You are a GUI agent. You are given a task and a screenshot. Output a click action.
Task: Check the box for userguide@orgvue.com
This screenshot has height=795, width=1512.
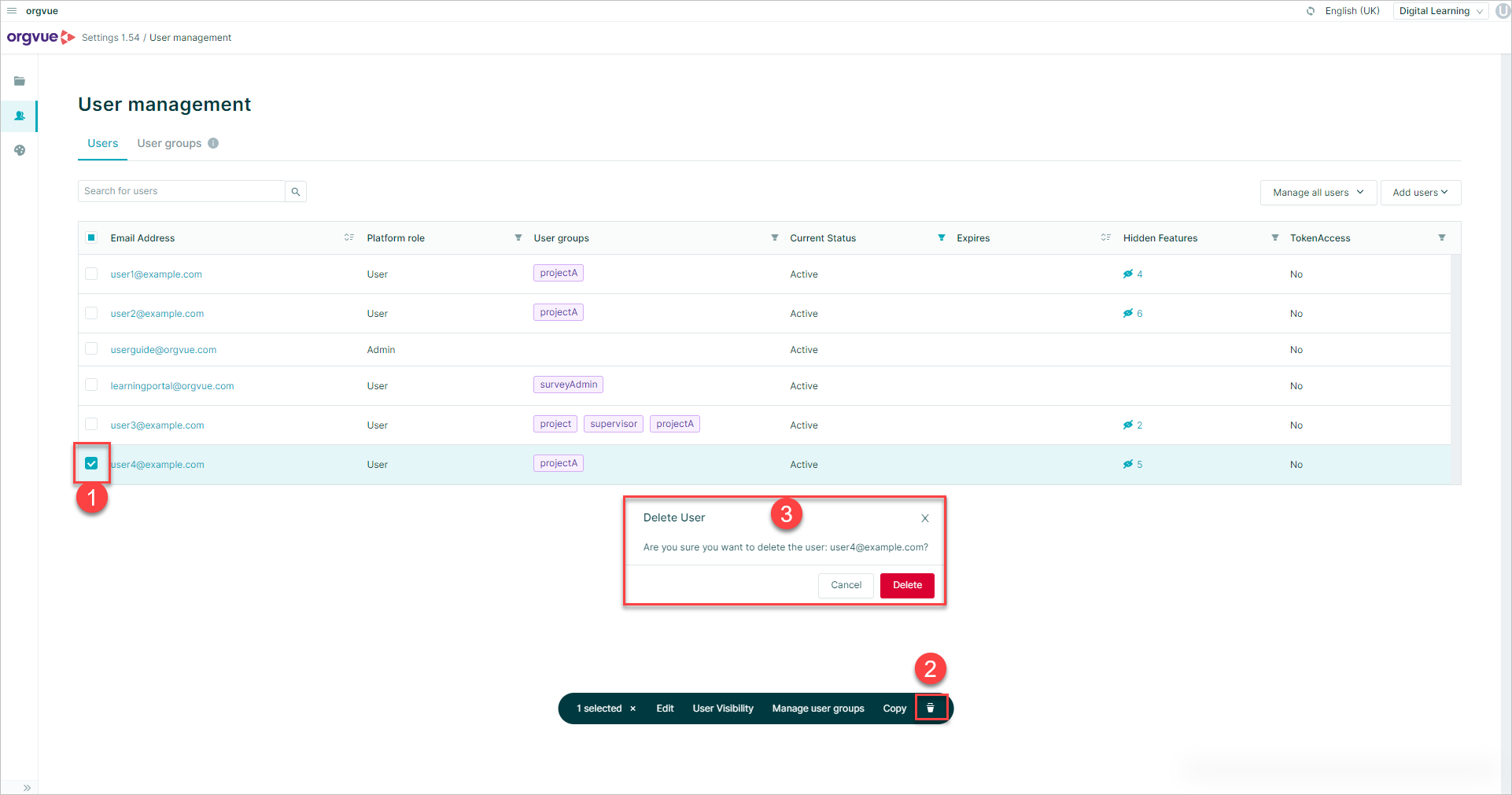91,348
